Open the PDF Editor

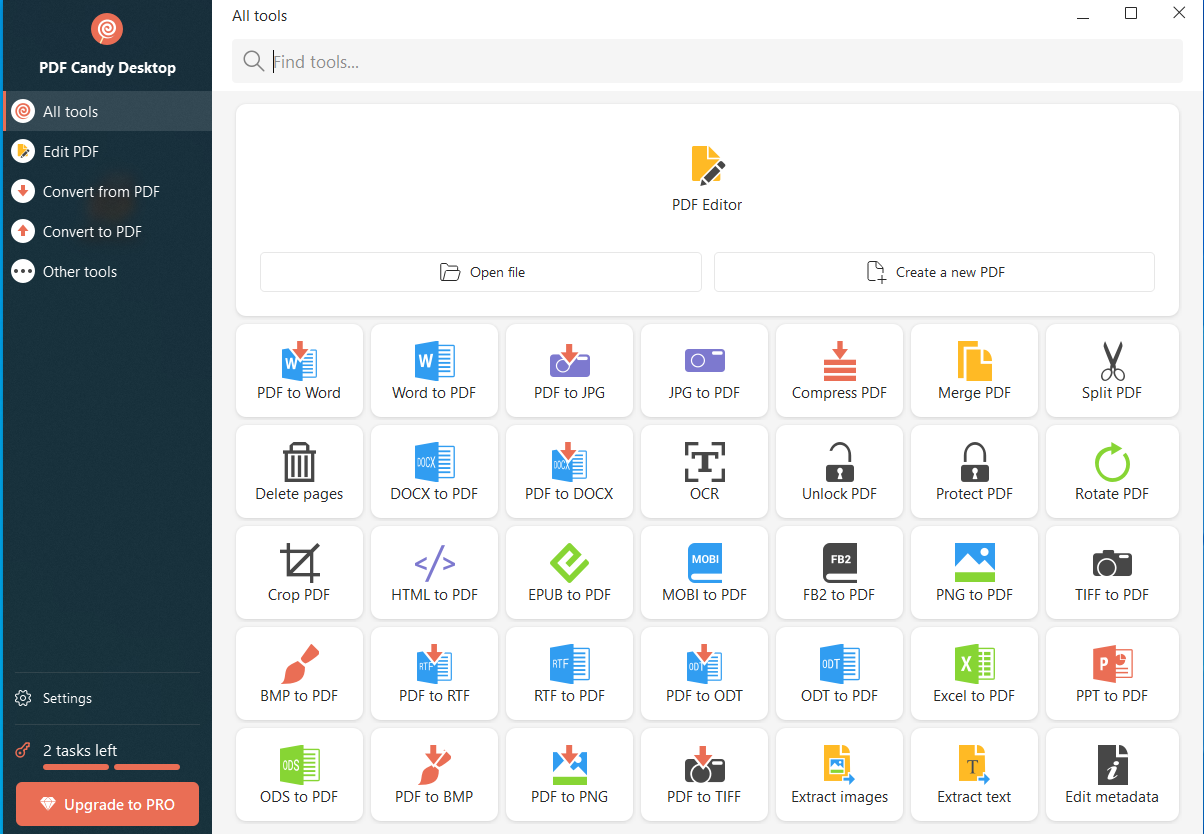coord(707,179)
